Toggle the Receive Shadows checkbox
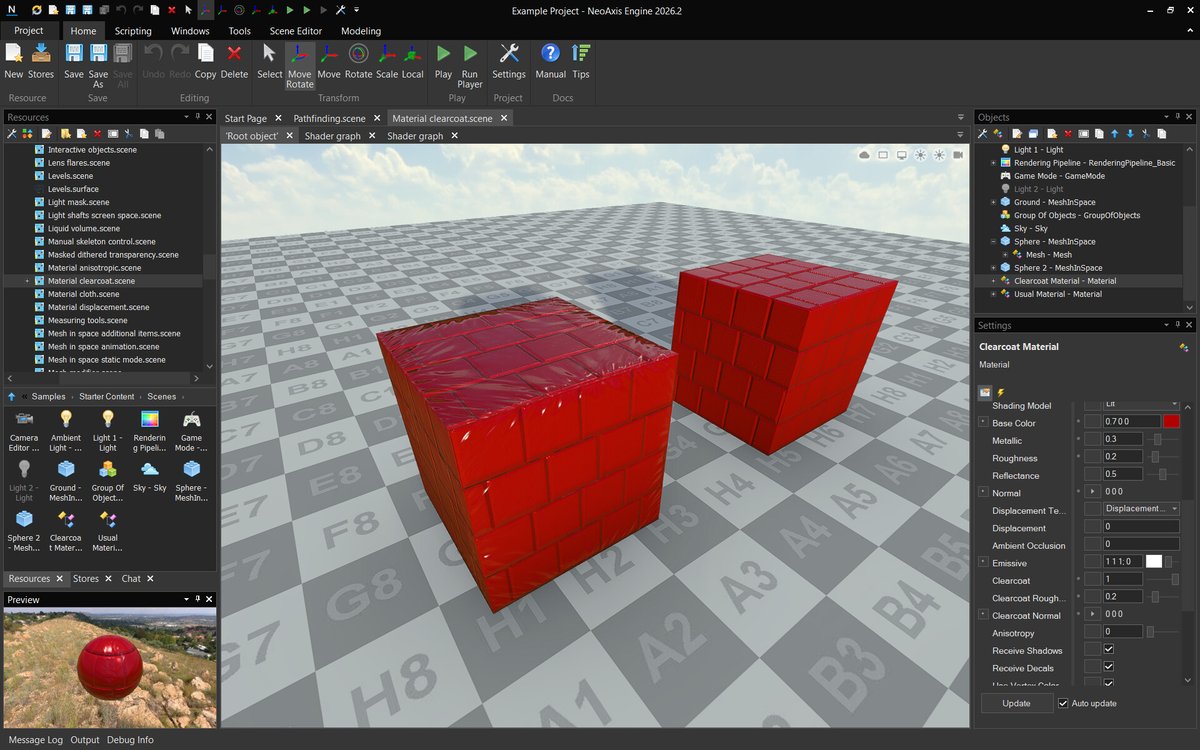Screen dimensions: 1200x750 (x=1108, y=650)
